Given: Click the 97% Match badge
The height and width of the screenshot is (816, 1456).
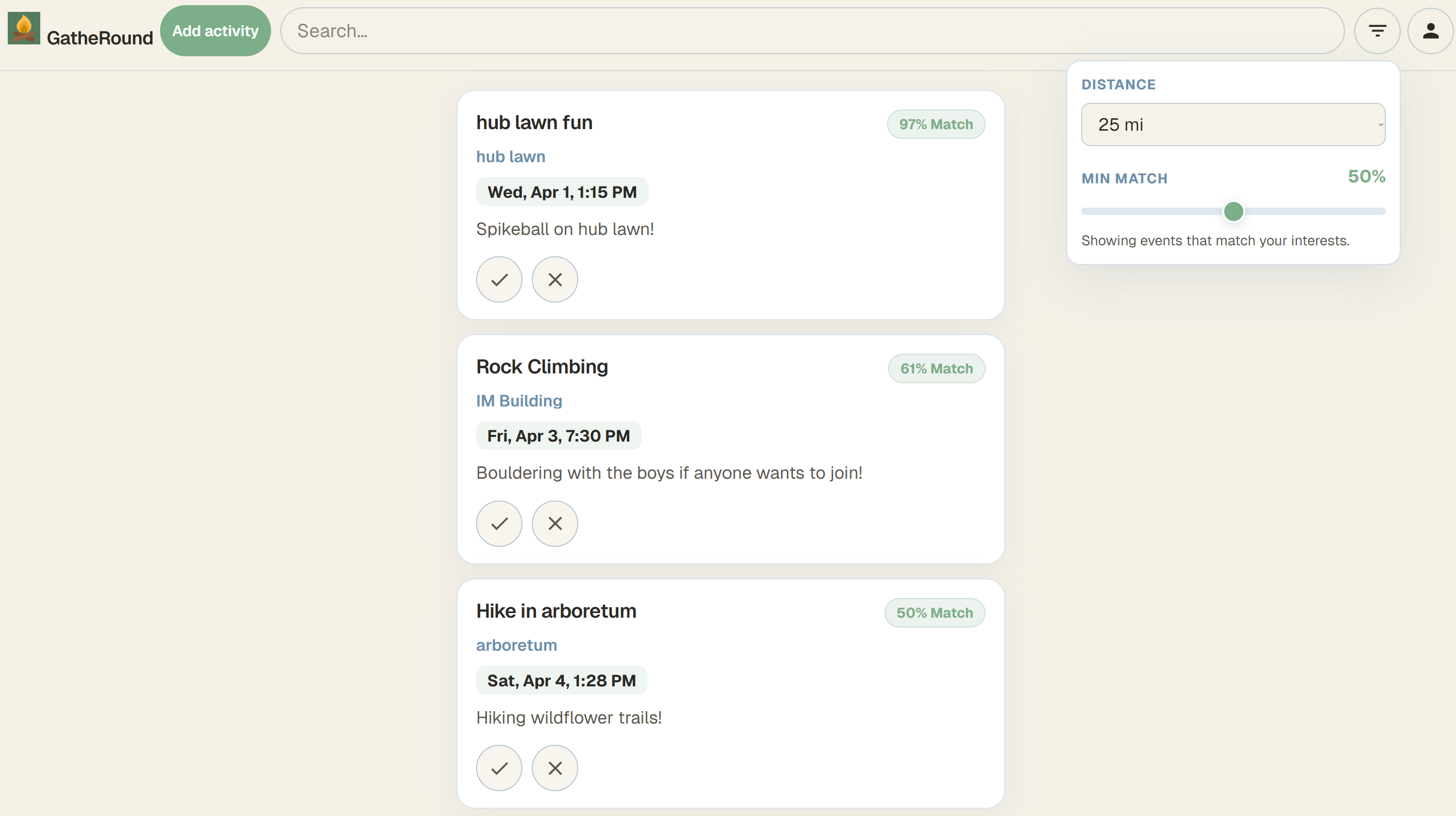Looking at the screenshot, I should pos(936,124).
